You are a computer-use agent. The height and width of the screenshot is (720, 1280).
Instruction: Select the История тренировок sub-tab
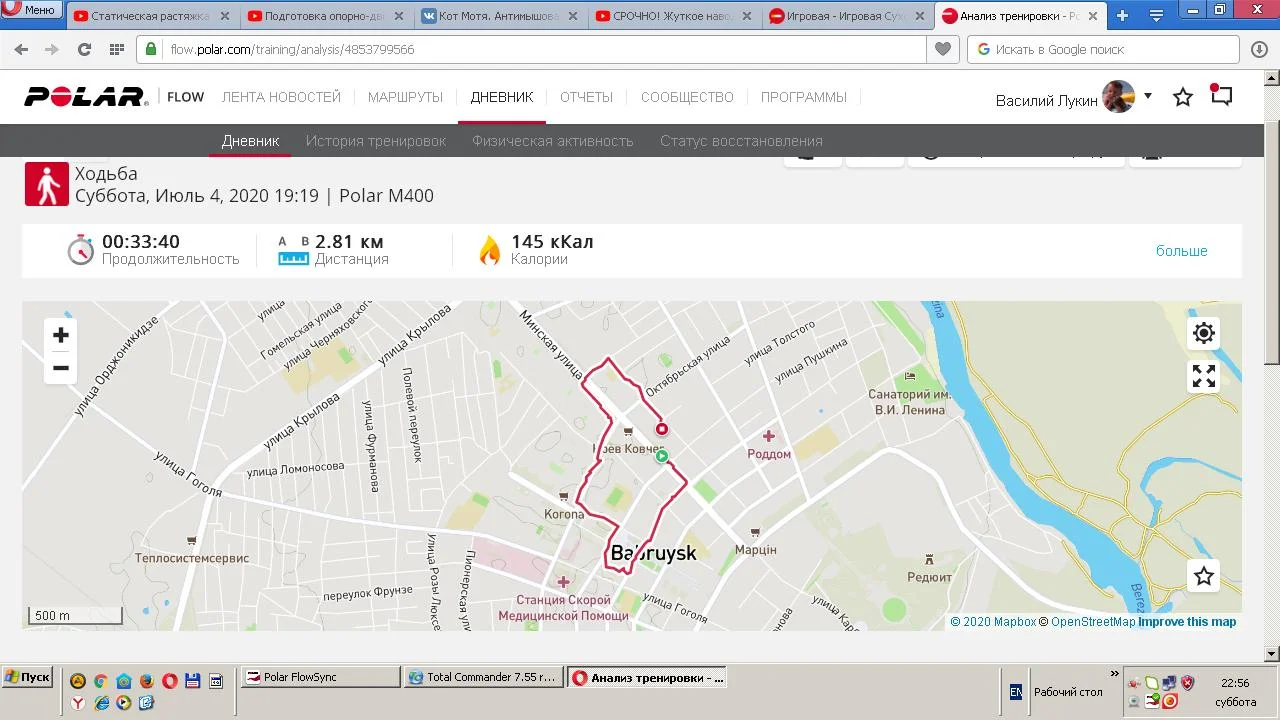point(376,141)
